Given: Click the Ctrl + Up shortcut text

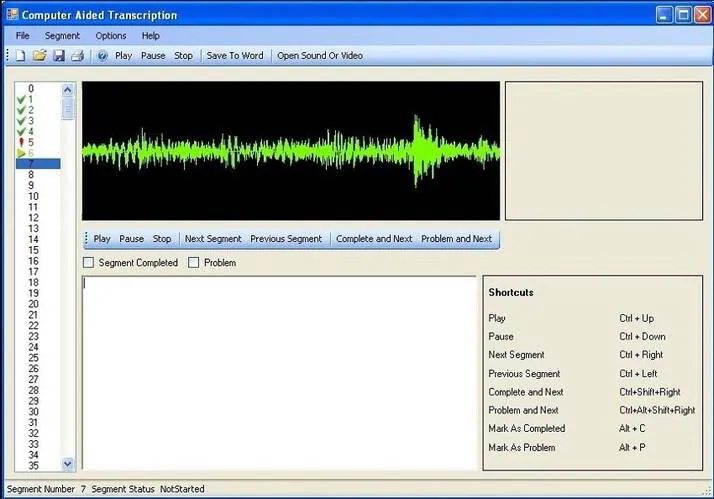Looking at the screenshot, I should coord(637,318).
